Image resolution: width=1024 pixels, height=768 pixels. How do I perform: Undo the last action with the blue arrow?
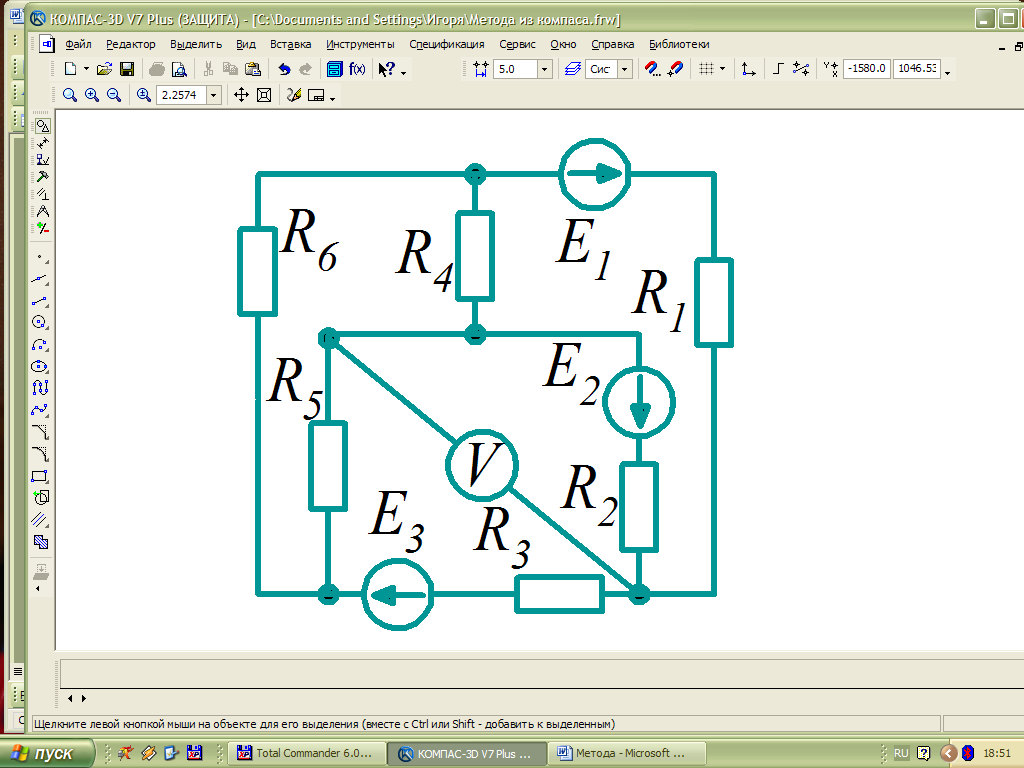pyautogui.click(x=284, y=69)
